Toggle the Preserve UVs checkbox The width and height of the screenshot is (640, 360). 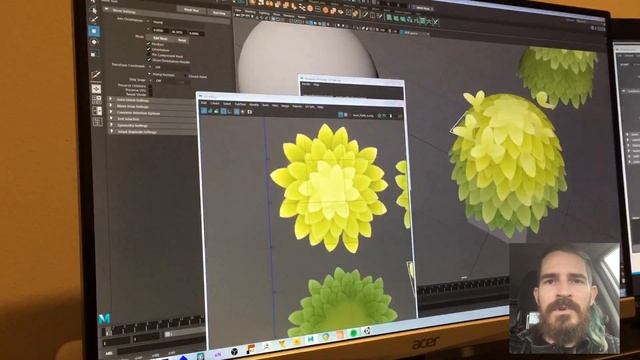click(x=150, y=90)
